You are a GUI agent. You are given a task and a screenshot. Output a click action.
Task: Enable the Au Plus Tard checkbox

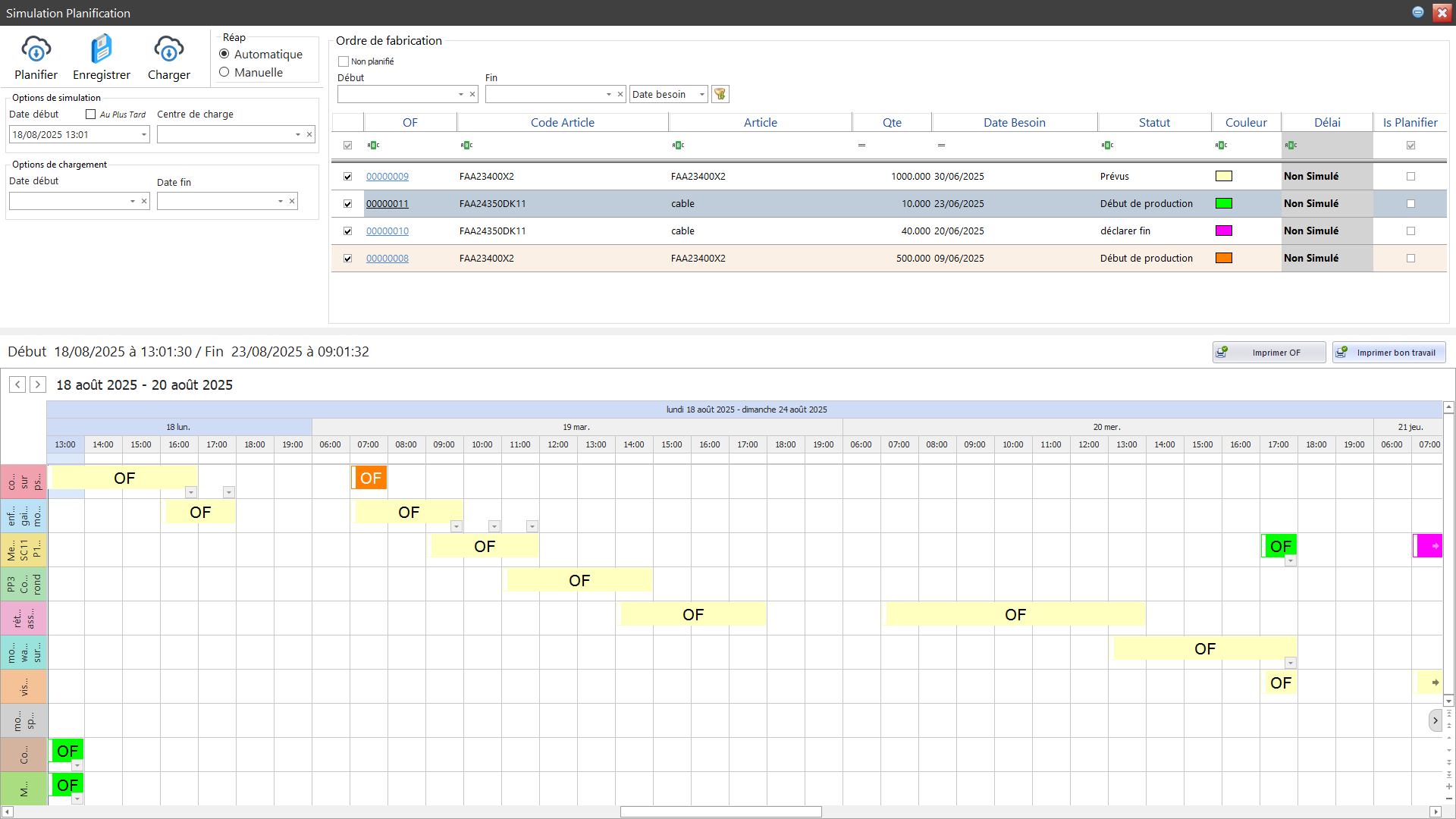point(91,115)
